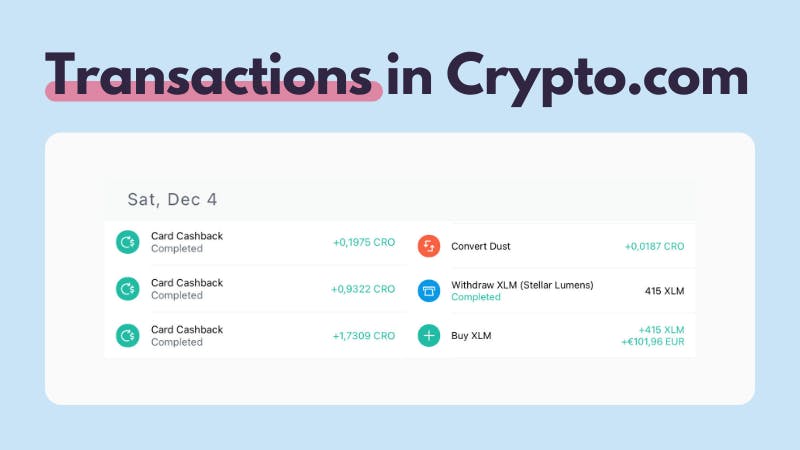800x450 pixels.
Task: Open the Card Cashback +1,7309 CRO entry
Action: coord(256,336)
